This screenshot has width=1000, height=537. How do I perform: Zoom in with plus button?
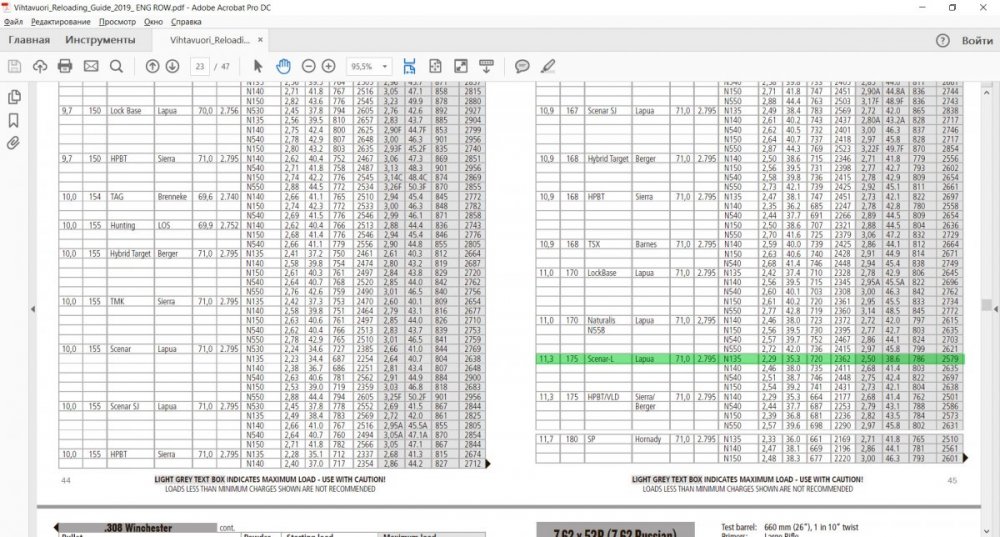[x=329, y=66]
